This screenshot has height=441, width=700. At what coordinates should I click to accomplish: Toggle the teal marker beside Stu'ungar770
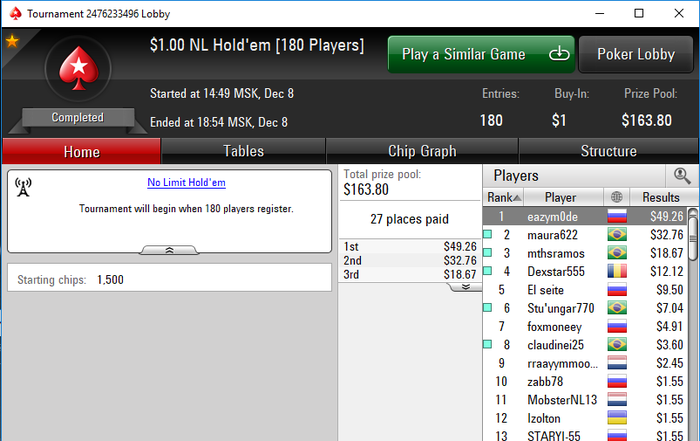click(x=488, y=307)
